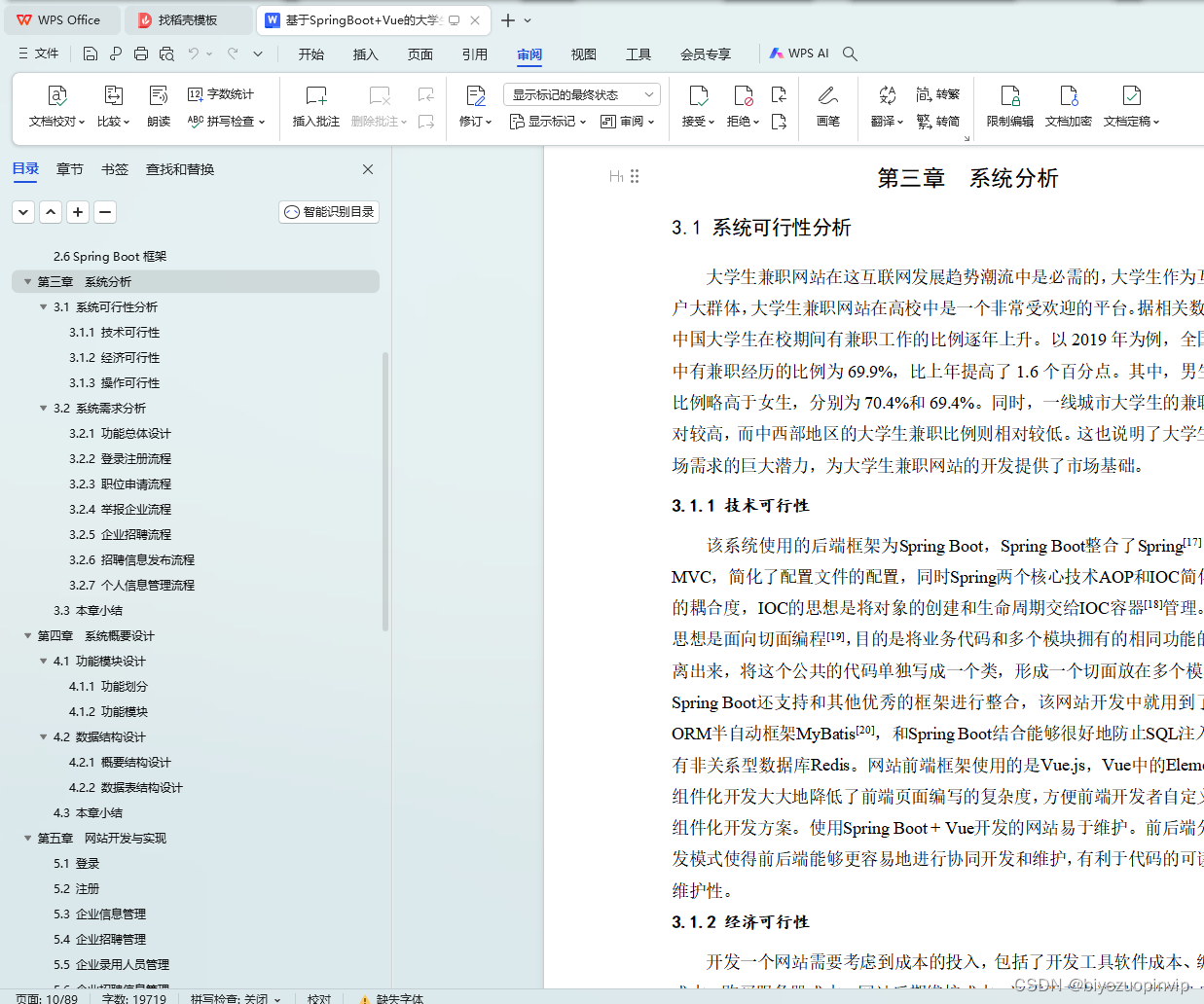Switch to the 页面 ribbon tab

pos(420,54)
